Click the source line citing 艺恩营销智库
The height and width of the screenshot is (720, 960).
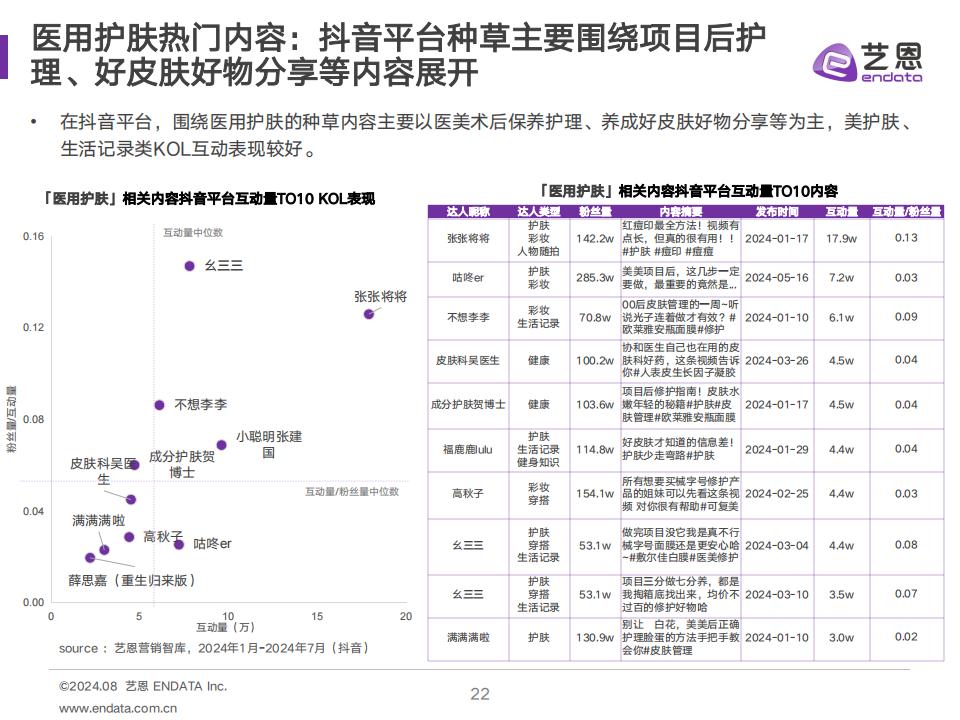(214, 648)
